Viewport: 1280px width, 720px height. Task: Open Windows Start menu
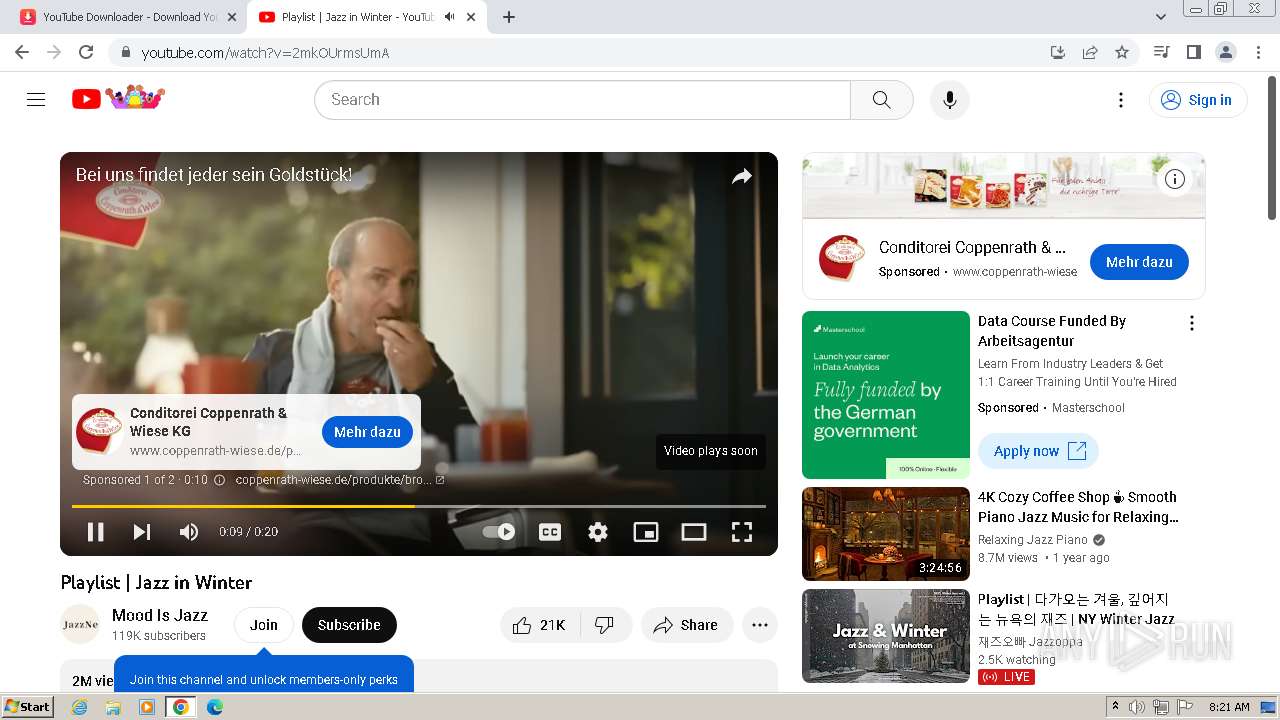tap(28, 707)
